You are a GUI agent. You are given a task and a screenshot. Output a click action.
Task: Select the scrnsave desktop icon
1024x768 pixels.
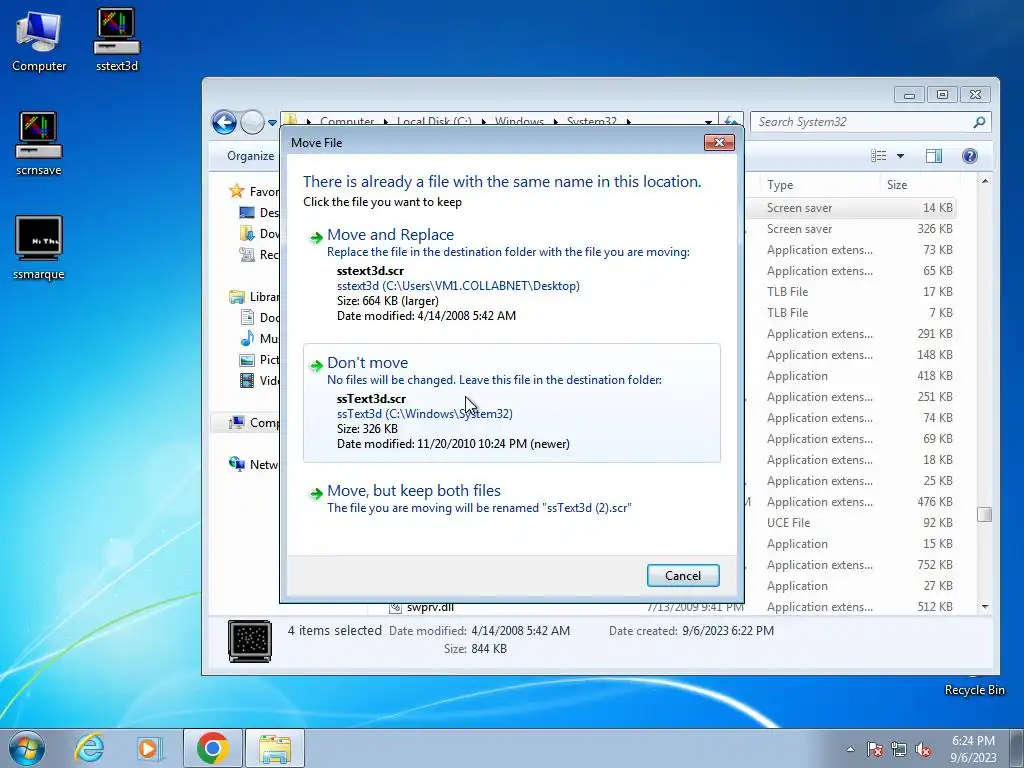tap(39, 144)
